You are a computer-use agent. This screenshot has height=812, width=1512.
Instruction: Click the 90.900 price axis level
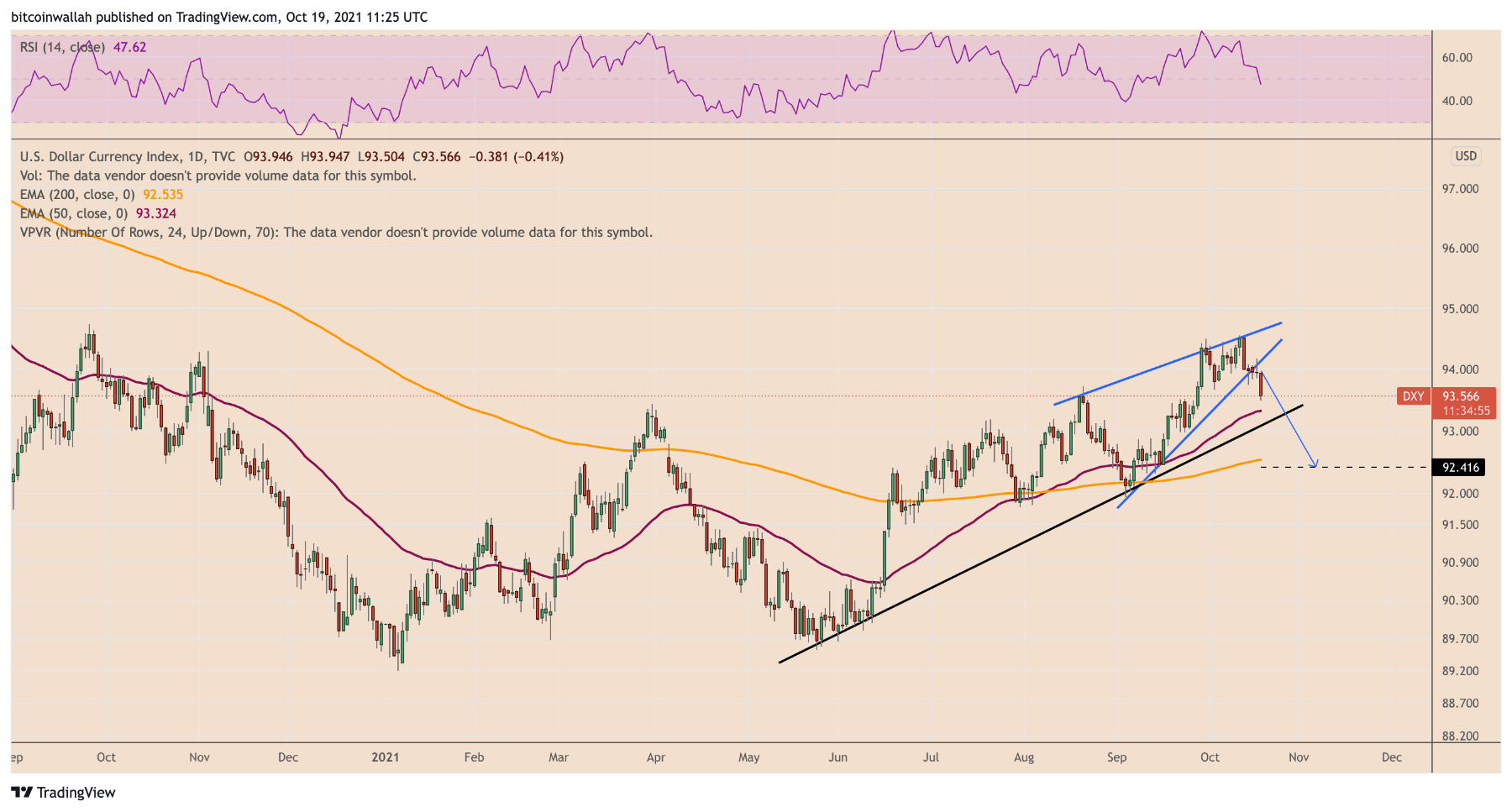[x=1460, y=563]
